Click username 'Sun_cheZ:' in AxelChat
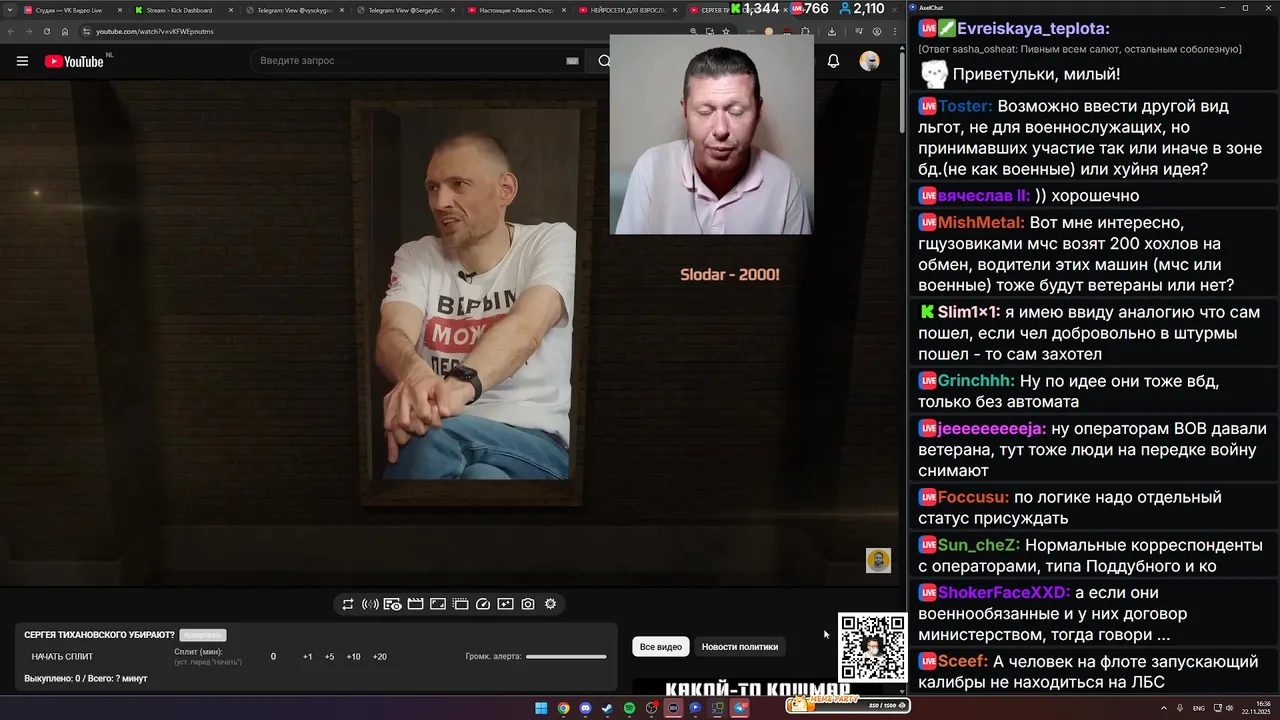Image resolution: width=1280 pixels, height=720 pixels. (979, 546)
